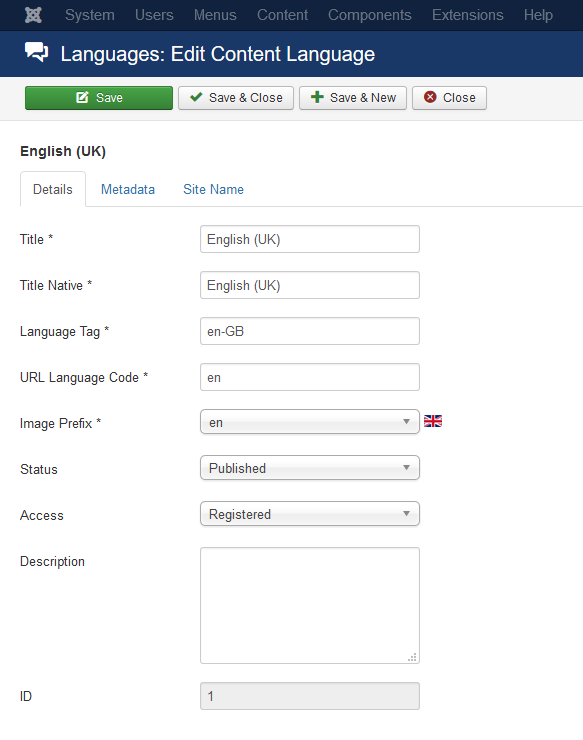Click the red Close button
This screenshot has height=740, width=583.
(x=449, y=98)
